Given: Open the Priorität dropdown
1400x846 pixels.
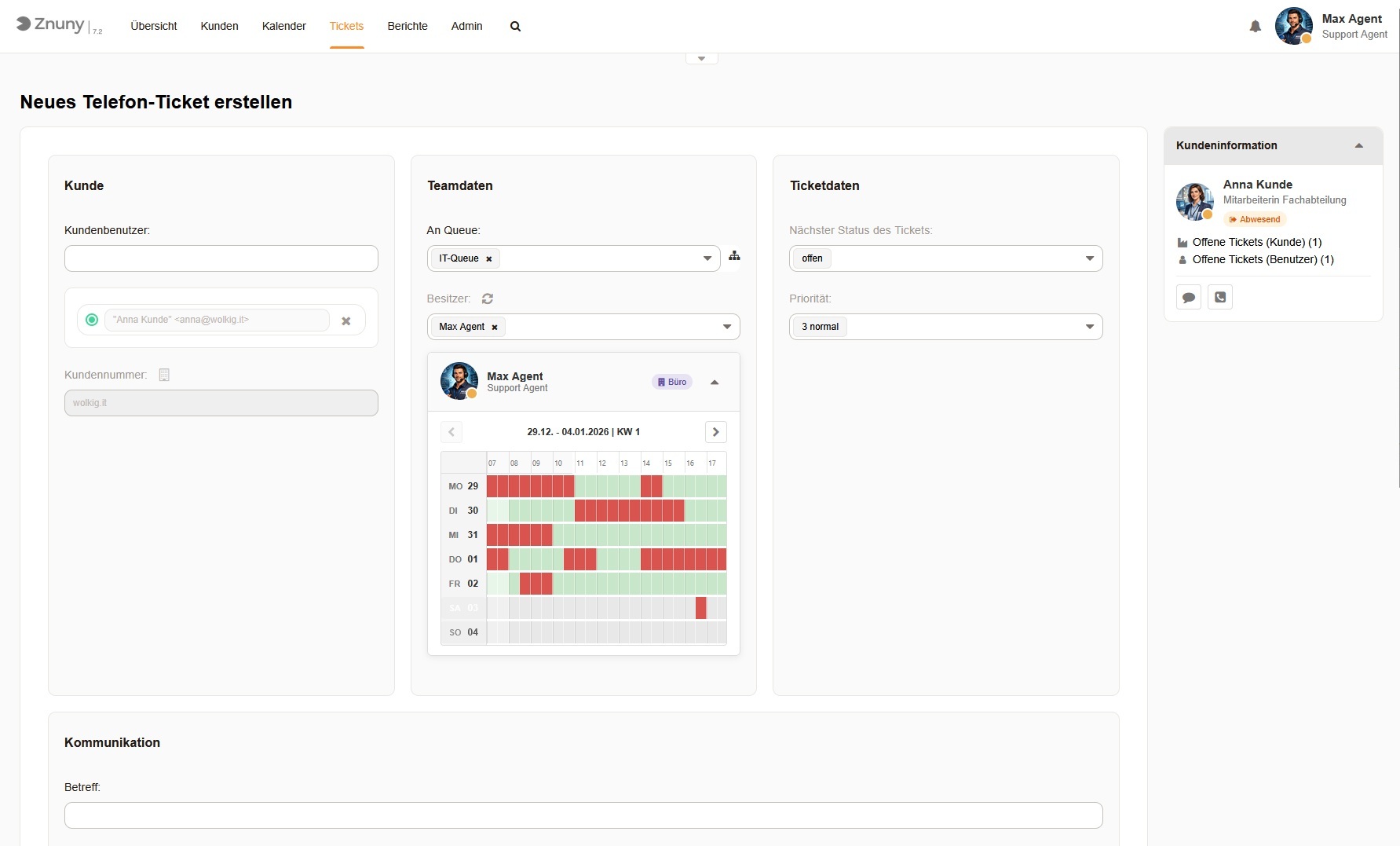Looking at the screenshot, I should pos(1089,327).
